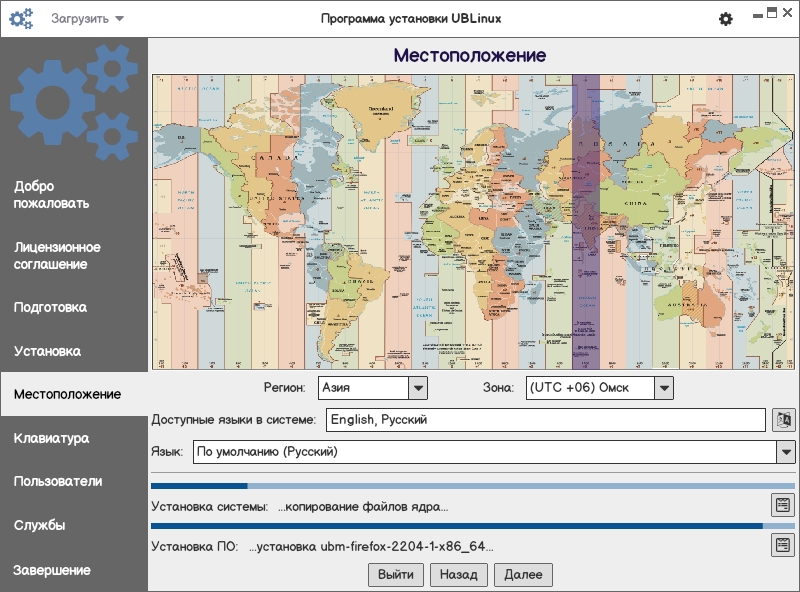
Task: Show software installation log icon
Action: click(782, 545)
